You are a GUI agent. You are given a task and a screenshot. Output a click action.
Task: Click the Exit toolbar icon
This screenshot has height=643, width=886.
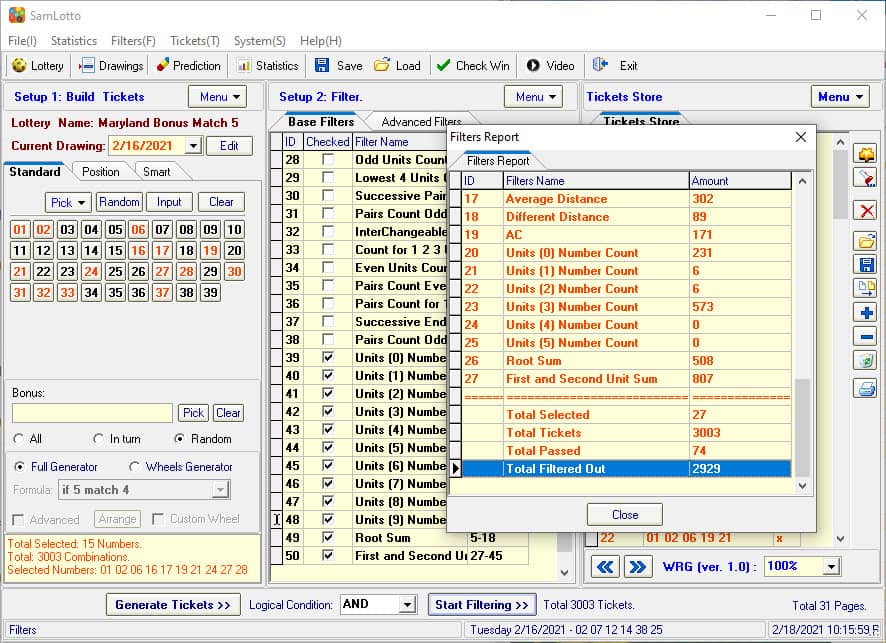600,66
